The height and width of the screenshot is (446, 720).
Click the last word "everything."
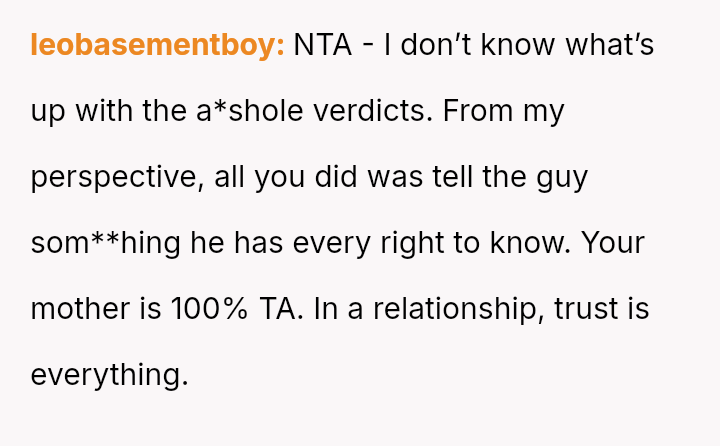[x=109, y=375]
